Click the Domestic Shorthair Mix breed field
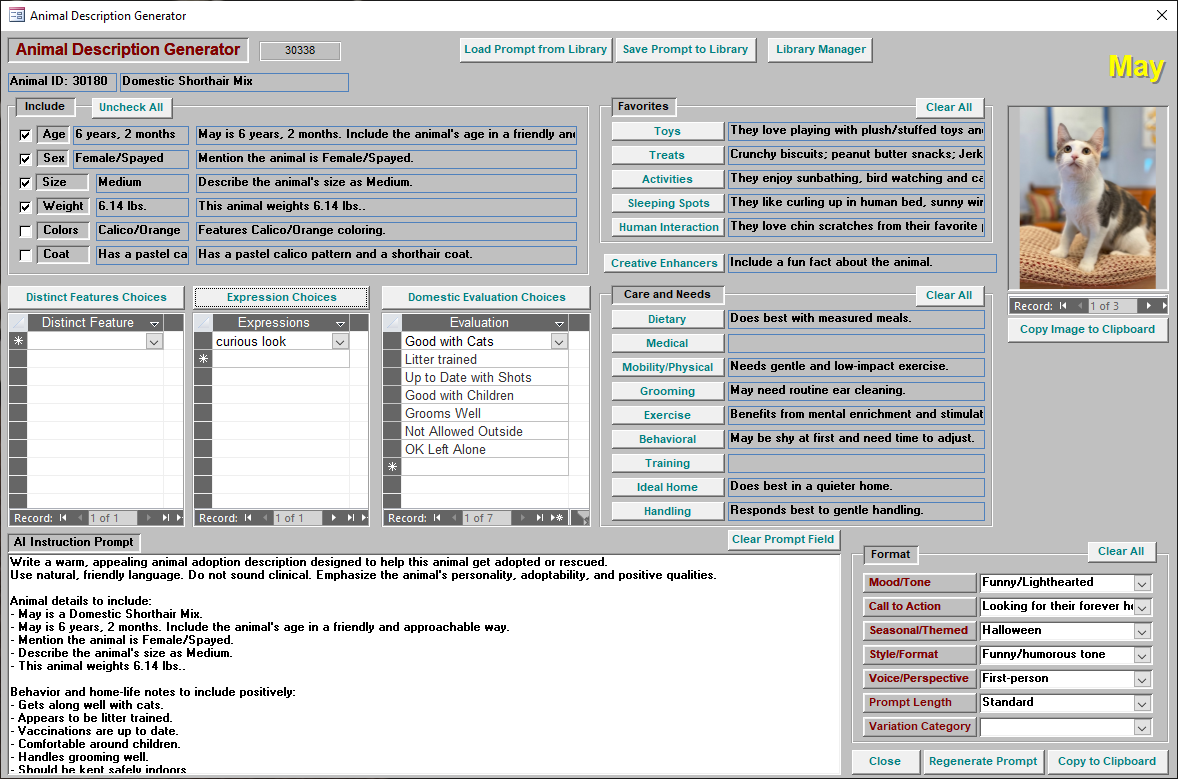The height and width of the screenshot is (779, 1178). (234, 82)
